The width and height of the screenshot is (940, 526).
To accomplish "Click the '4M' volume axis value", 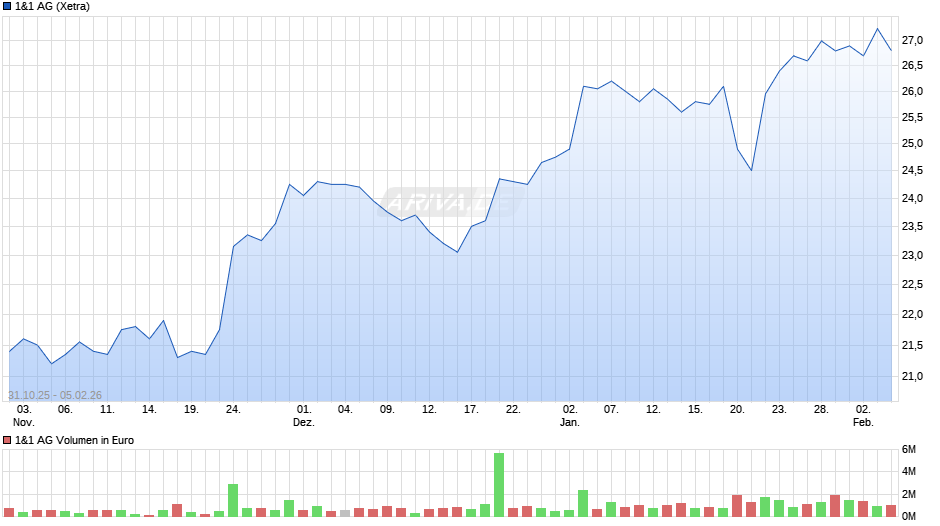I will click(909, 471).
